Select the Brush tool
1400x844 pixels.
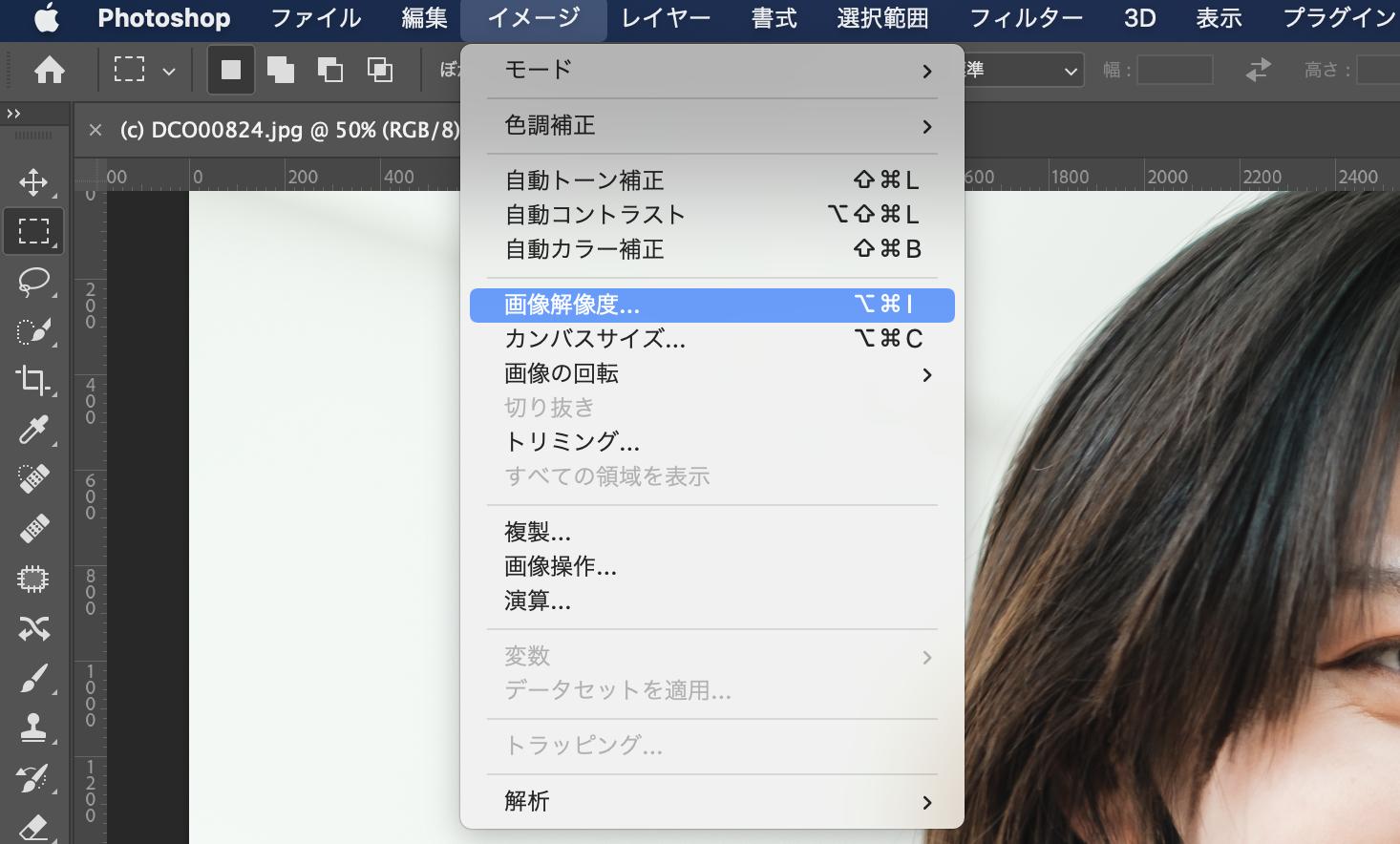point(33,679)
